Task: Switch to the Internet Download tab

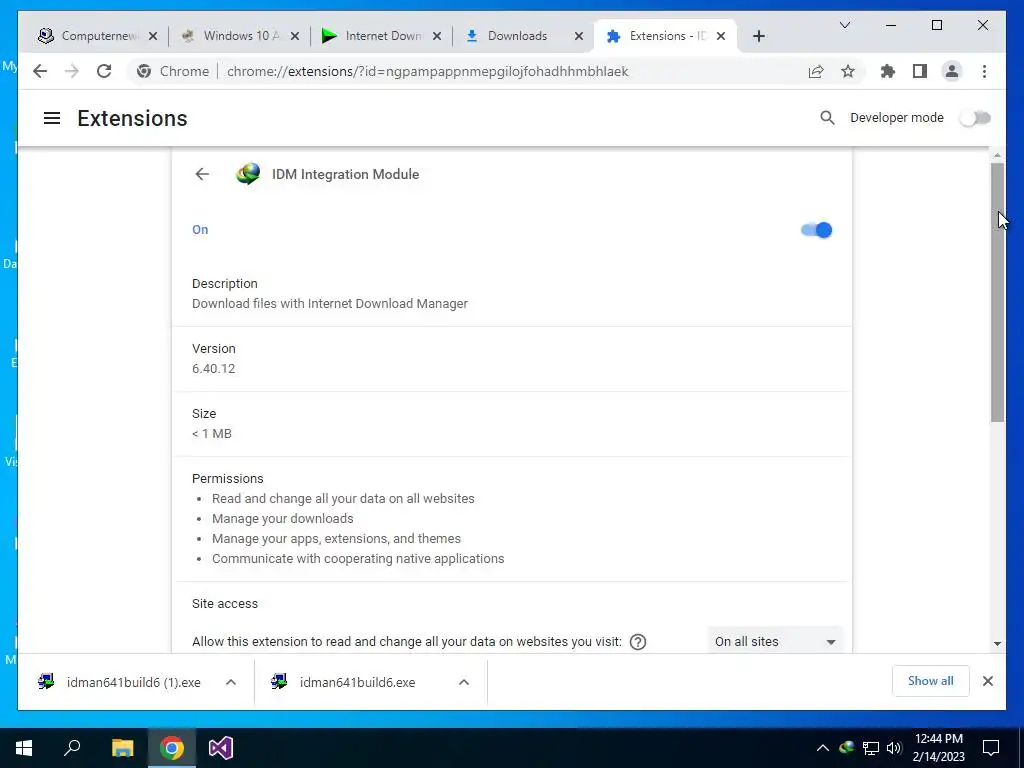Action: (381, 36)
